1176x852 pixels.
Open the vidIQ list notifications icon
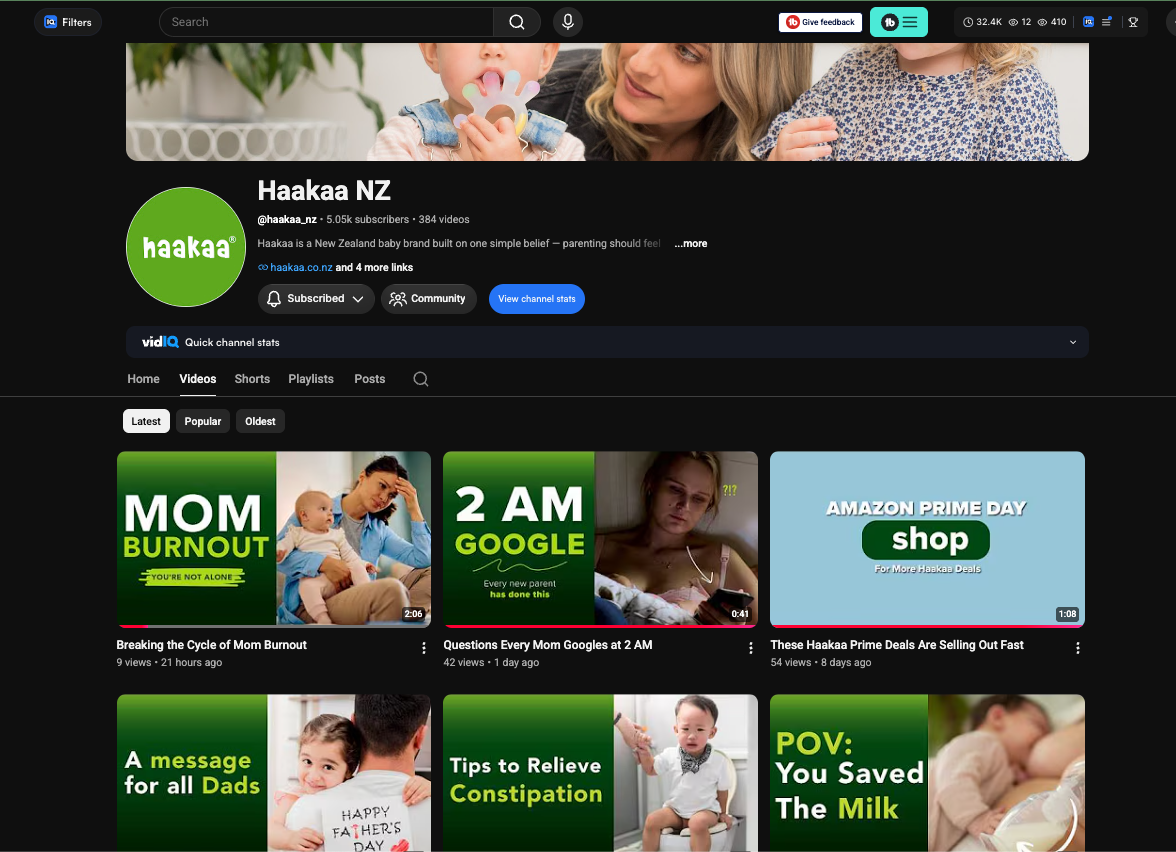(x=1107, y=22)
